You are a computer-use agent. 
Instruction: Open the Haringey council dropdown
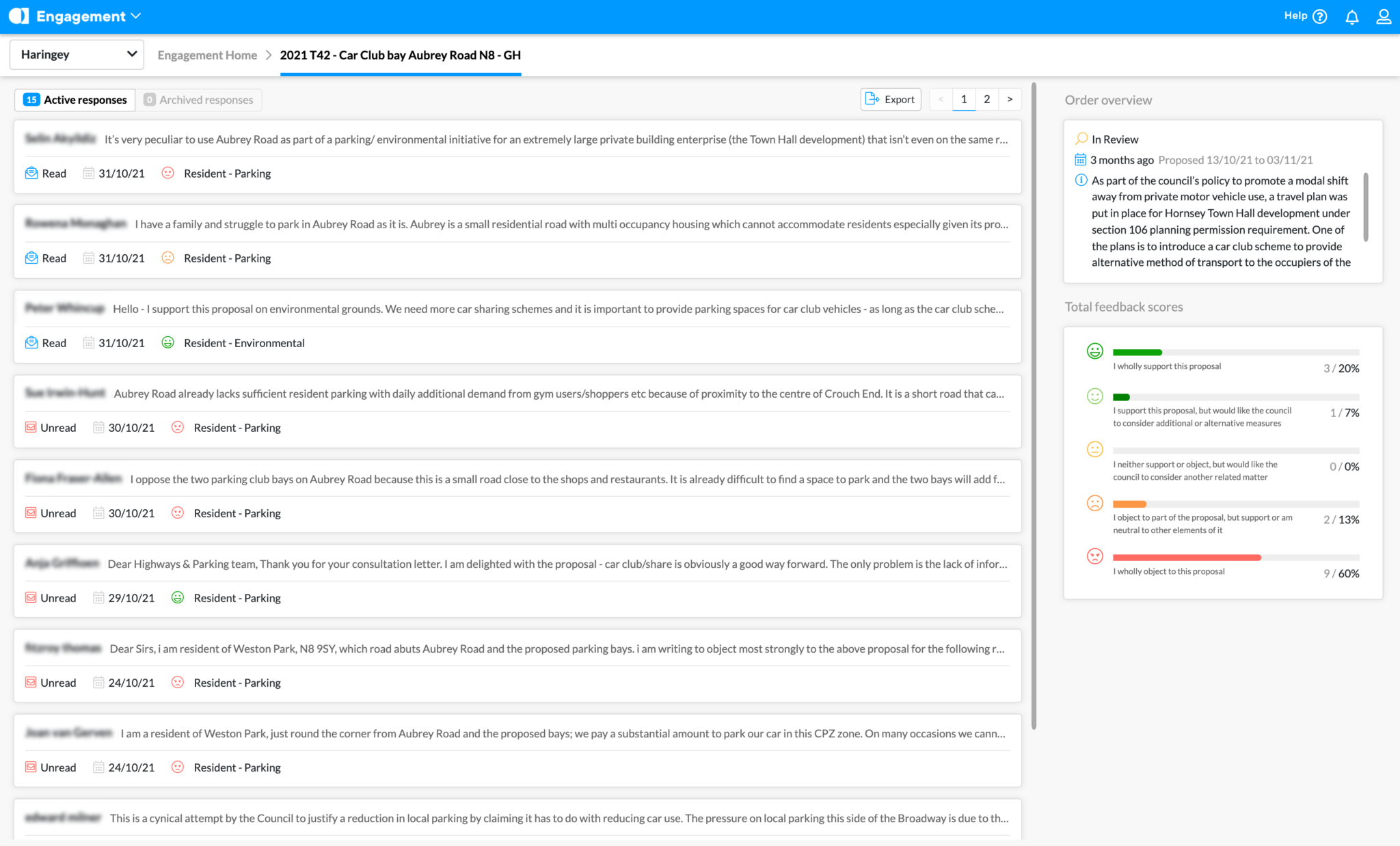coord(77,55)
